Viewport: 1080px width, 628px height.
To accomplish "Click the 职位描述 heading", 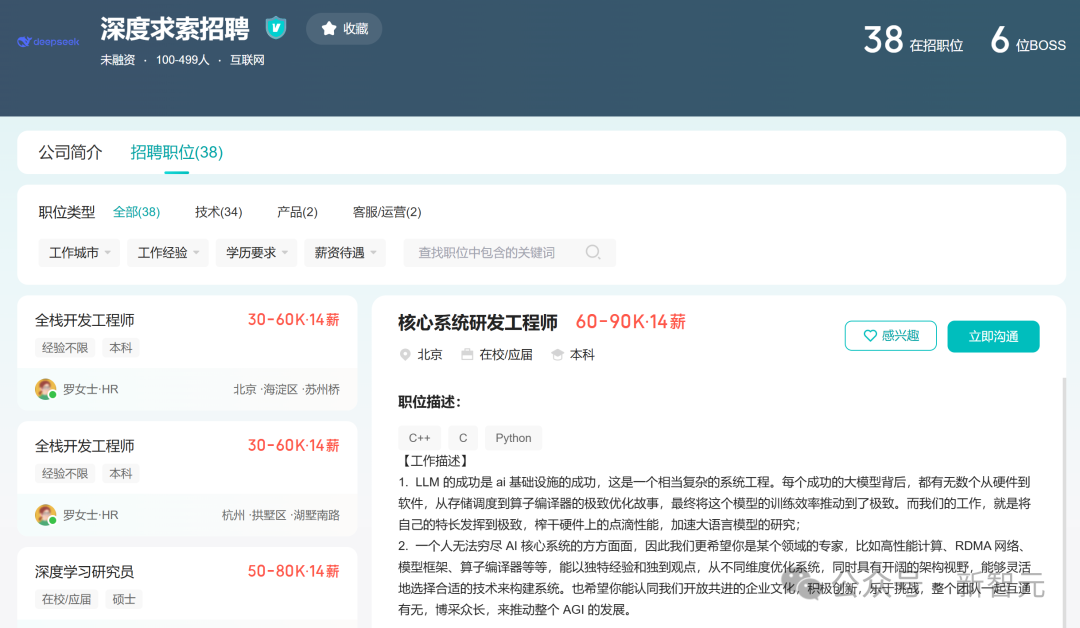I will 429,402.
